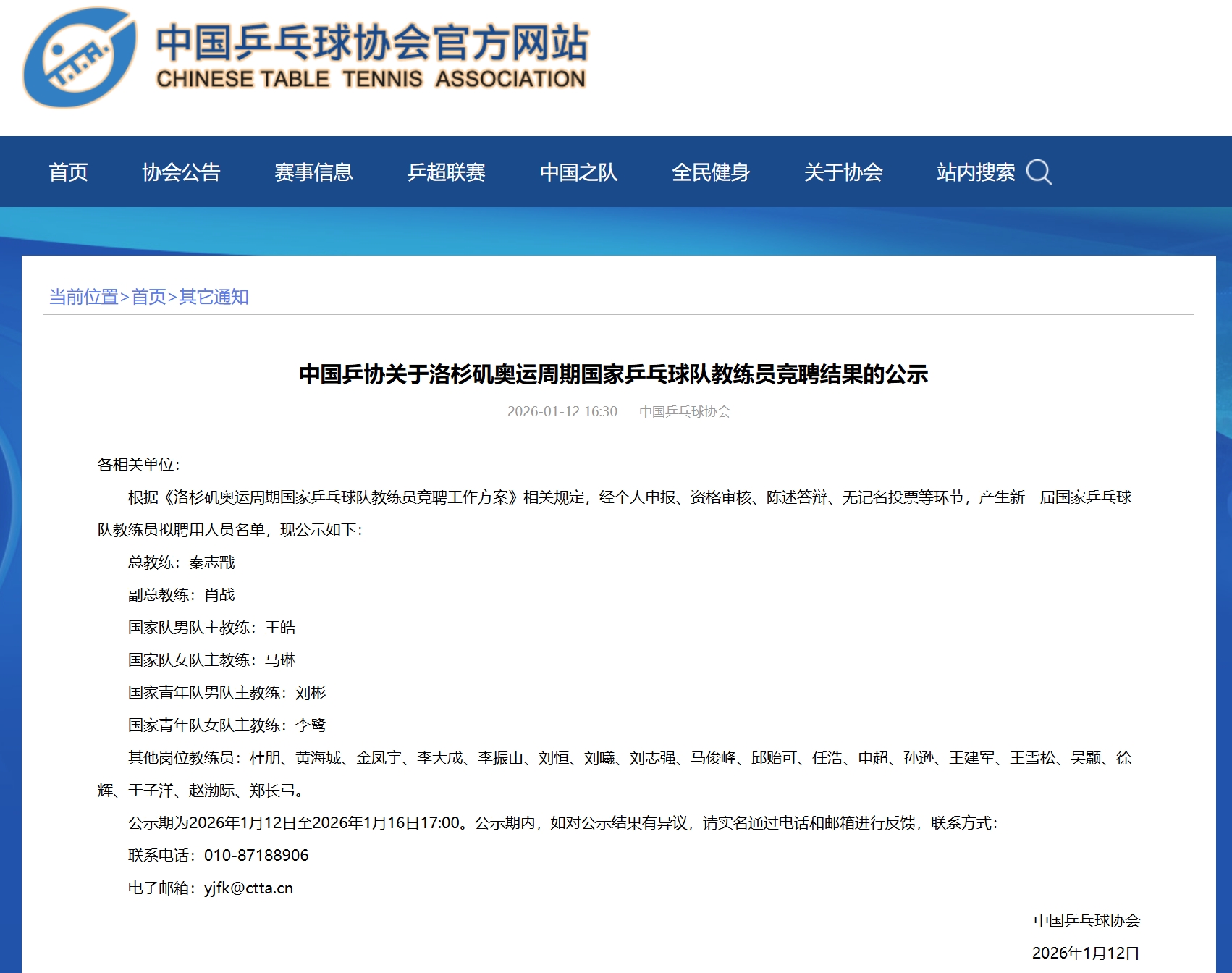This screenshot has width=1232, height=973.
Task: Open the 中国之队 navigation item
Action: click(x=578, y=172)
